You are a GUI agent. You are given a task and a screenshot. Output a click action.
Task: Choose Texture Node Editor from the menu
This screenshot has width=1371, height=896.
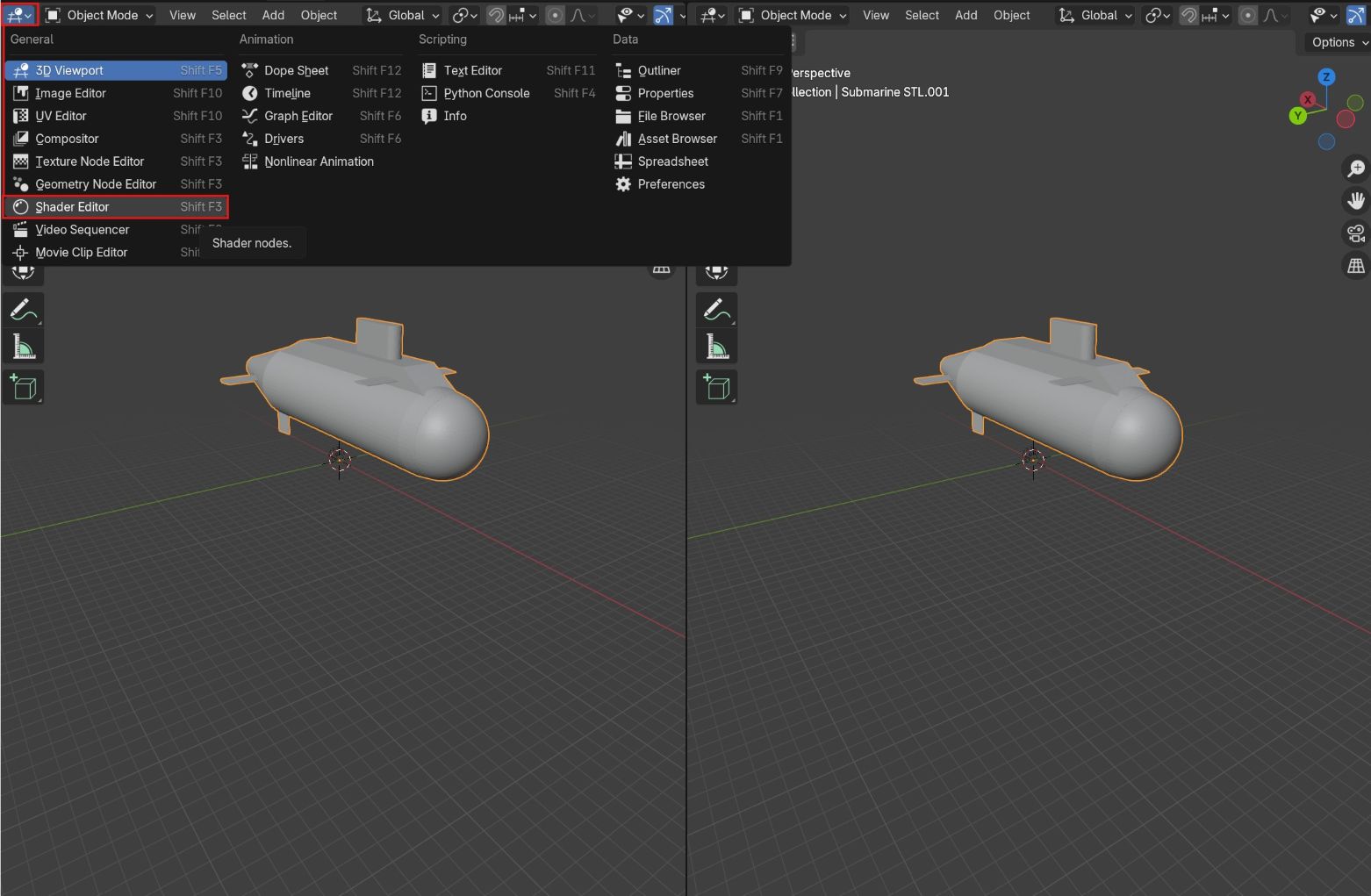(x=117, y=161)
